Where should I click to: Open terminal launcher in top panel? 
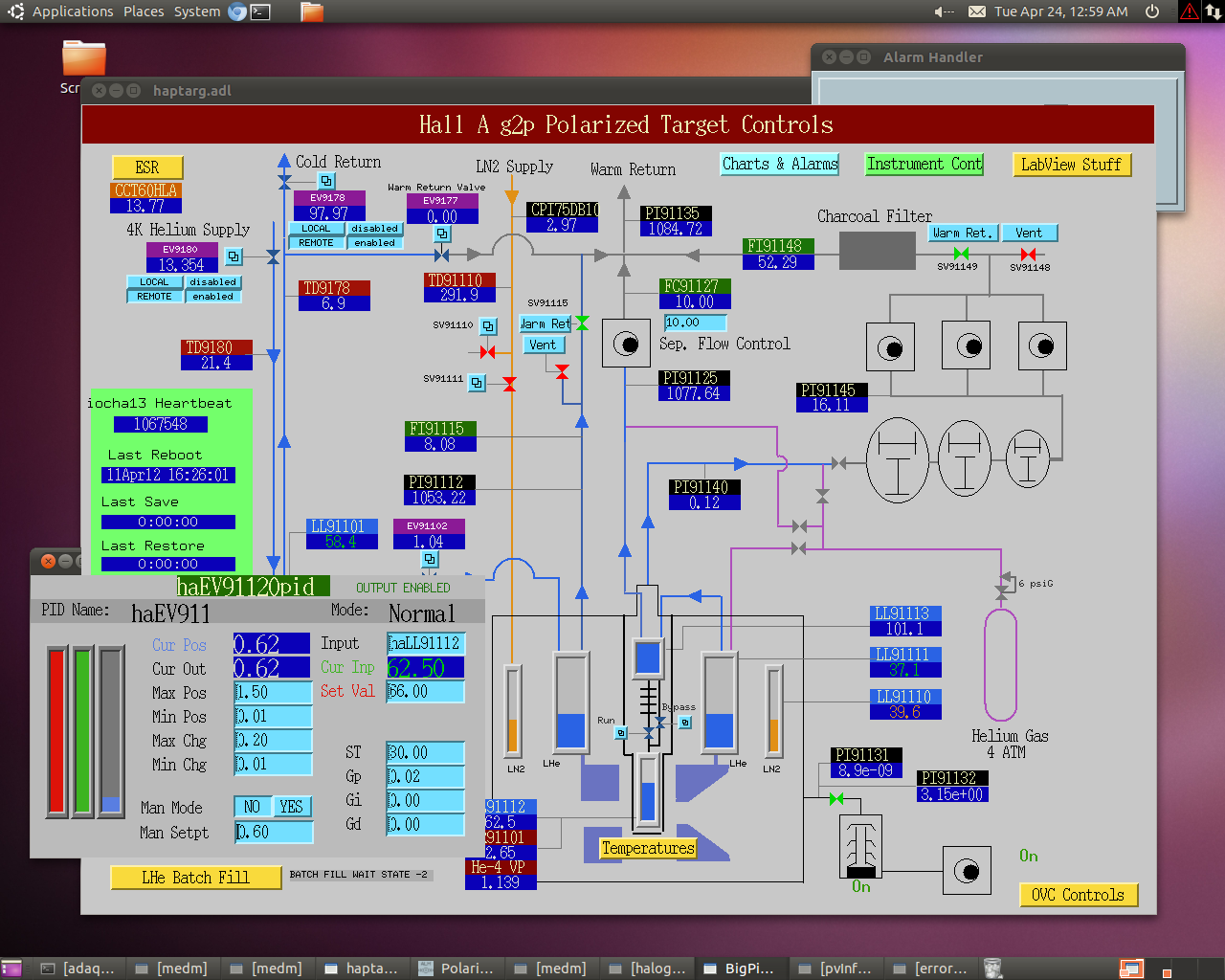260,11
